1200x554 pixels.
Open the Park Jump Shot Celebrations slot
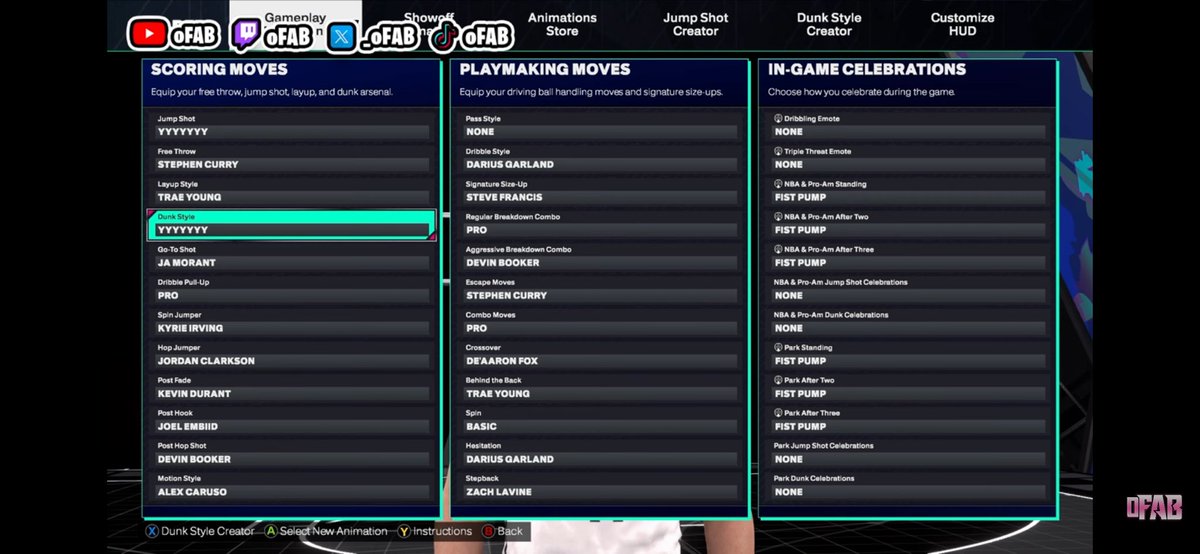pos(908,453)
